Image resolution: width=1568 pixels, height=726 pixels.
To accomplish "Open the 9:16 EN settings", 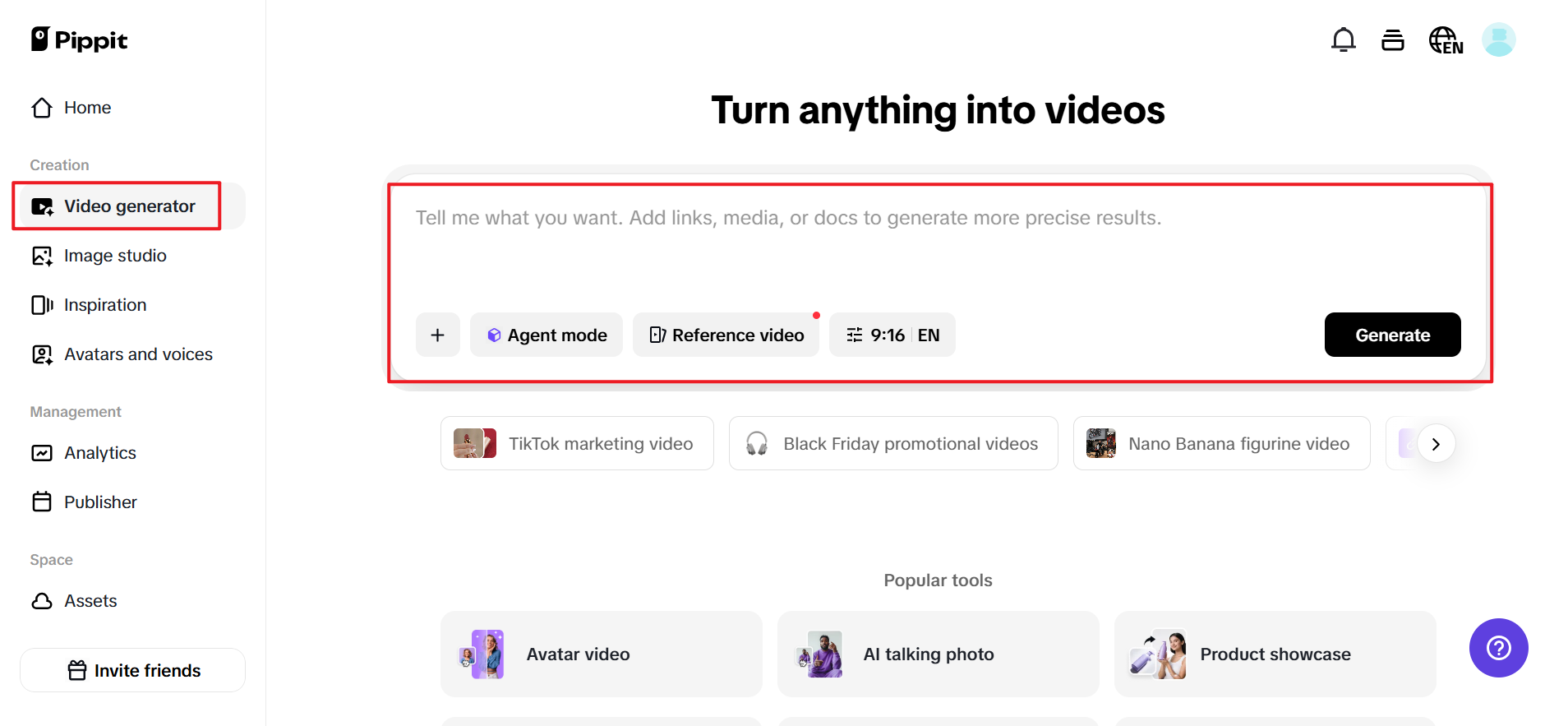I will tap(892, 335).
